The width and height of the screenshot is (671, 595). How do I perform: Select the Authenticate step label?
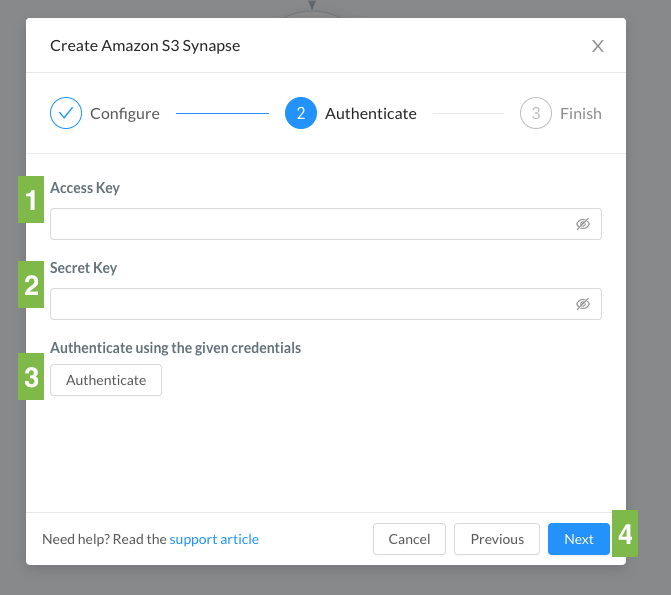[x=371, y=113]
